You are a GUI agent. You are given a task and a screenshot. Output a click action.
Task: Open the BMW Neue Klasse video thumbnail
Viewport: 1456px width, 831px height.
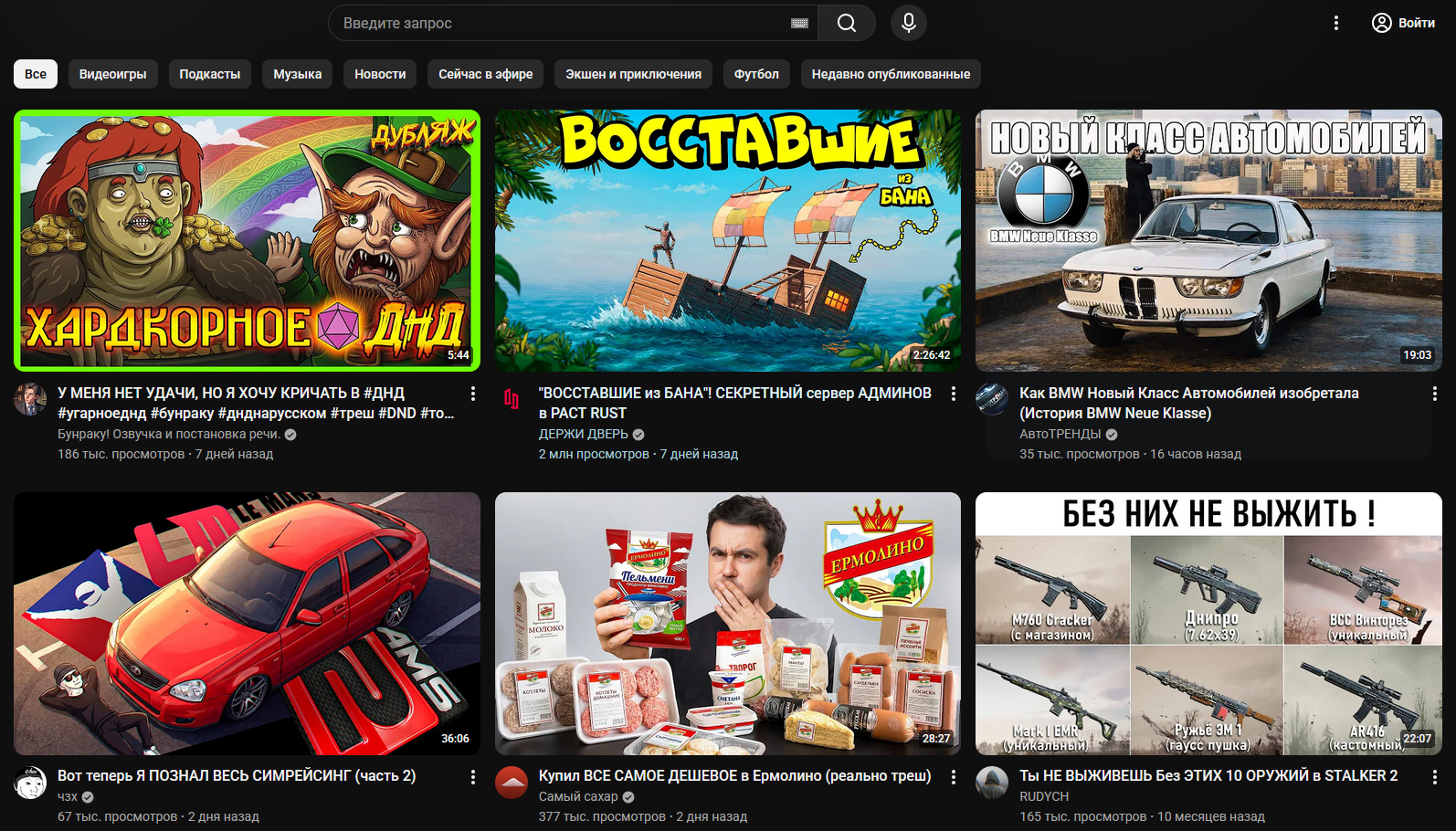click(x=1208, y=240)
